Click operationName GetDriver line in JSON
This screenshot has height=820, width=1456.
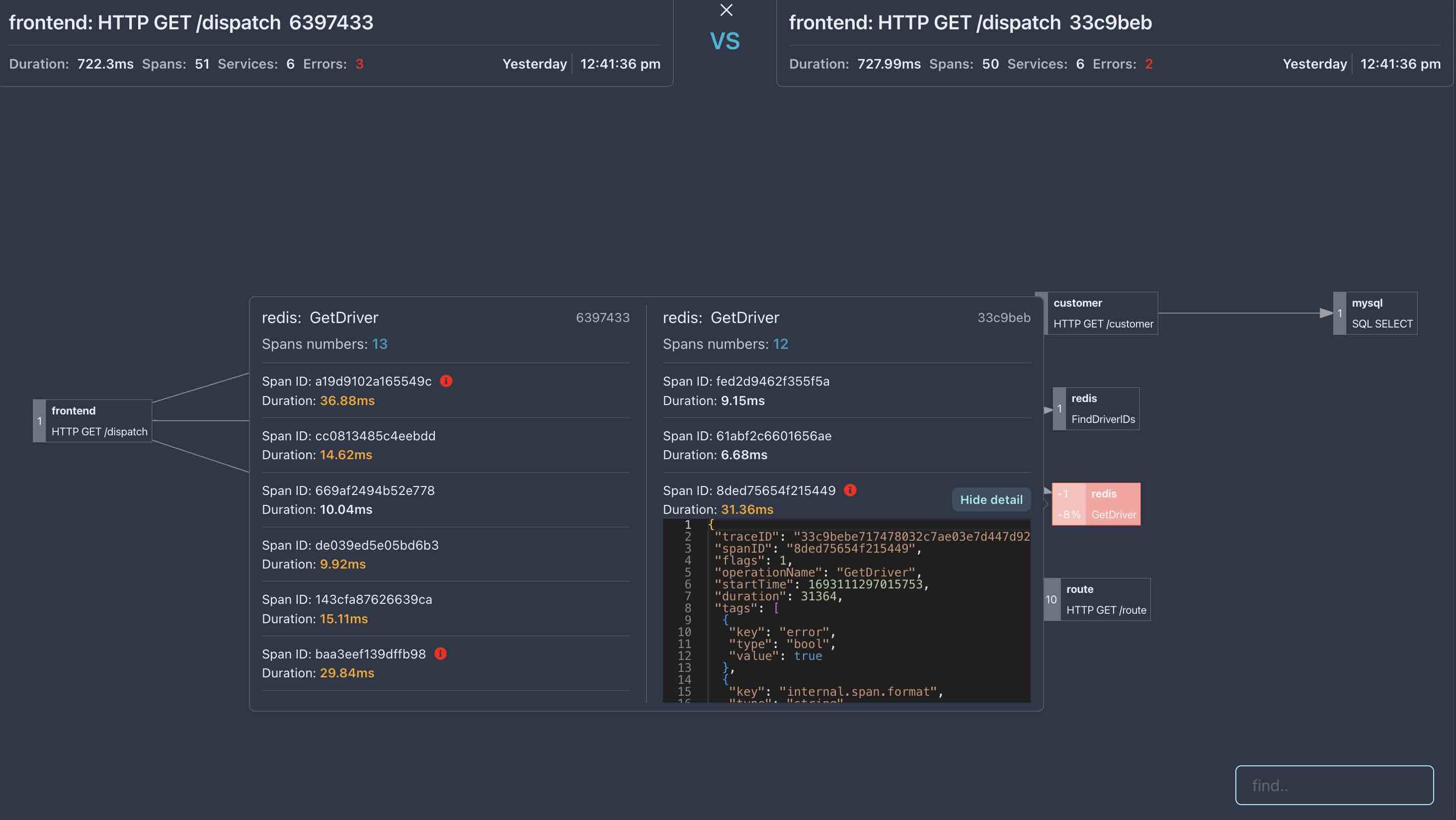click(818, 572)
